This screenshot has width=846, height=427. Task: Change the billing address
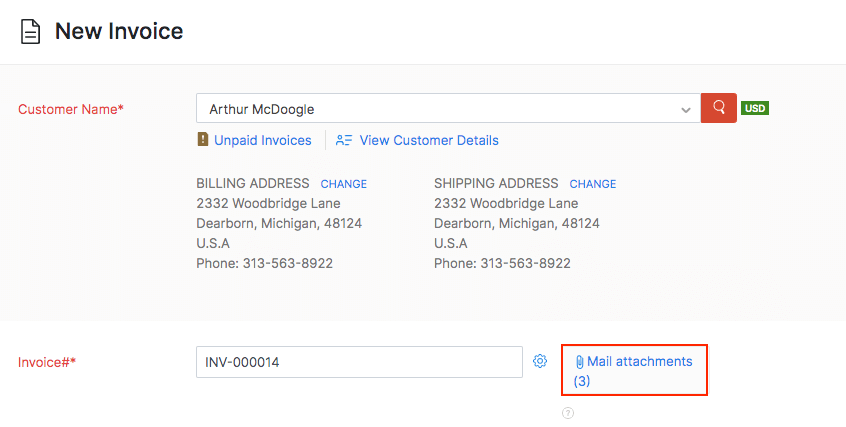pyautogui.click(x=343, y=184)
